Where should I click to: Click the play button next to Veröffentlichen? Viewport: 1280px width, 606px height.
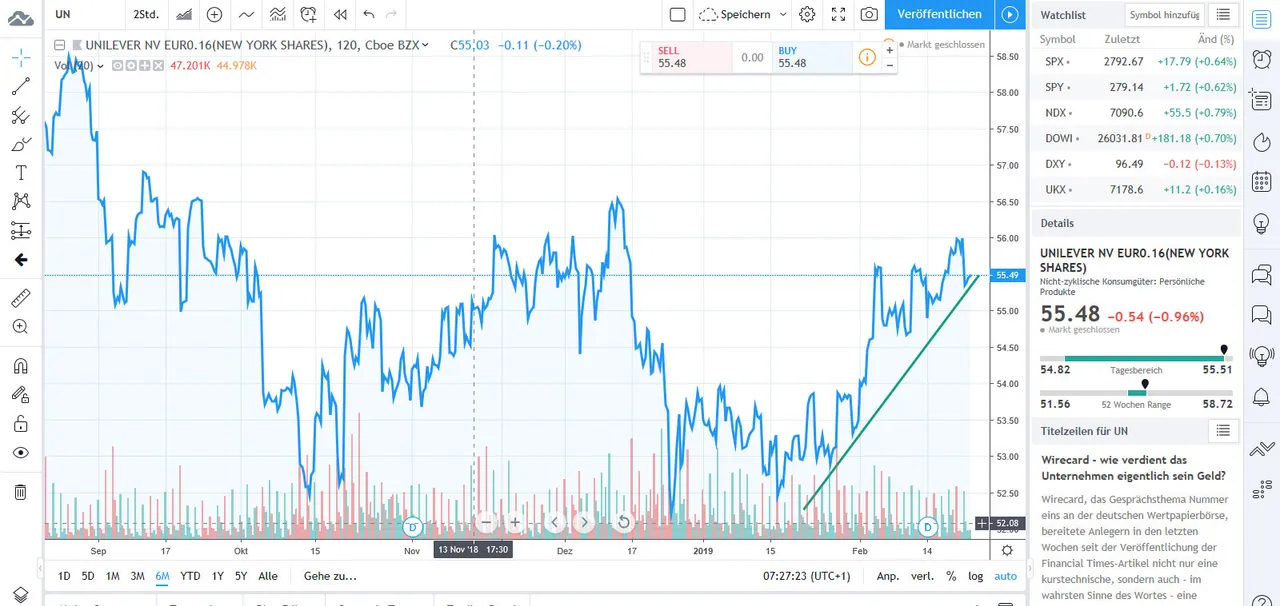[x=1010, y=14]
